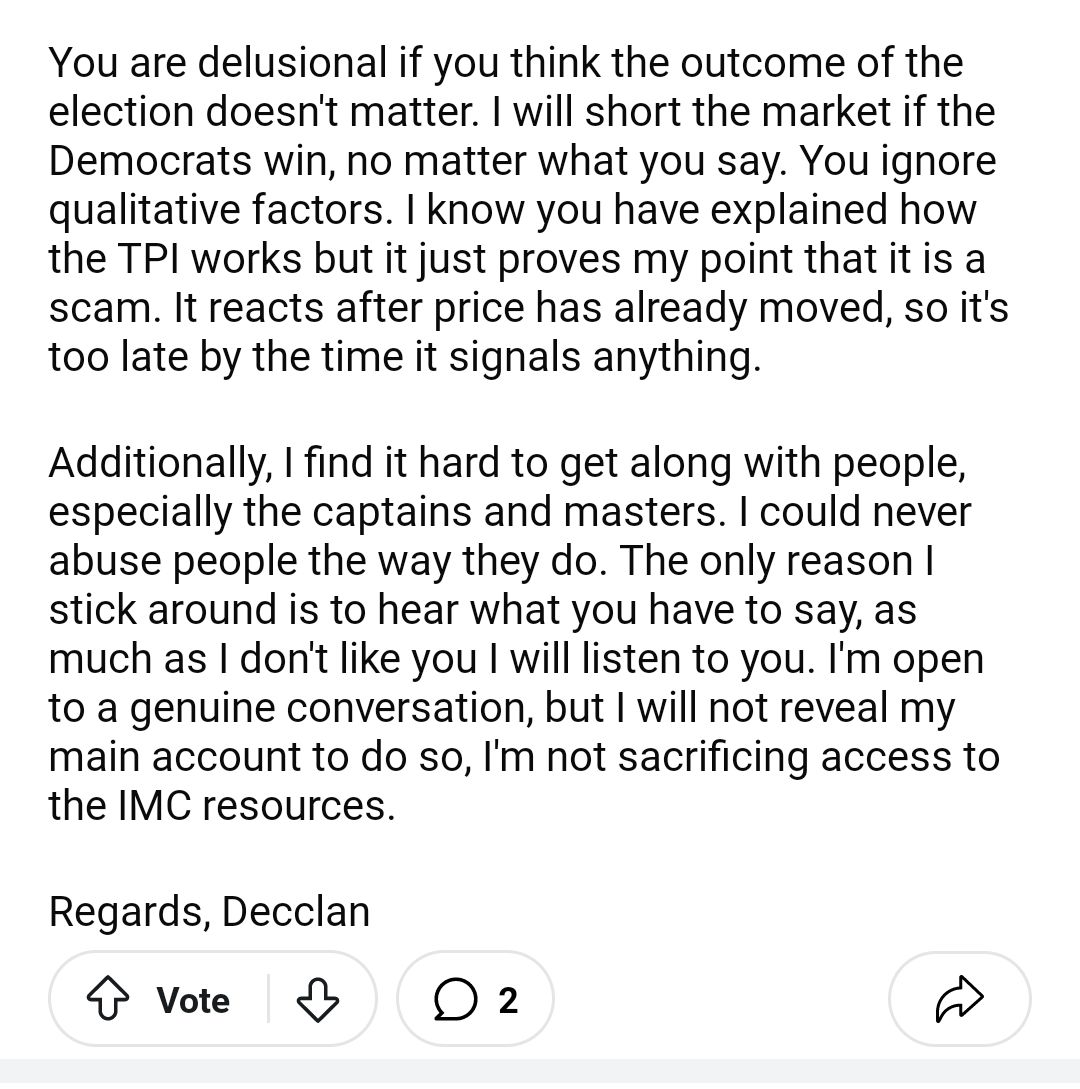
Task: Click the "Vote" label text
Action: coord(193,999)
